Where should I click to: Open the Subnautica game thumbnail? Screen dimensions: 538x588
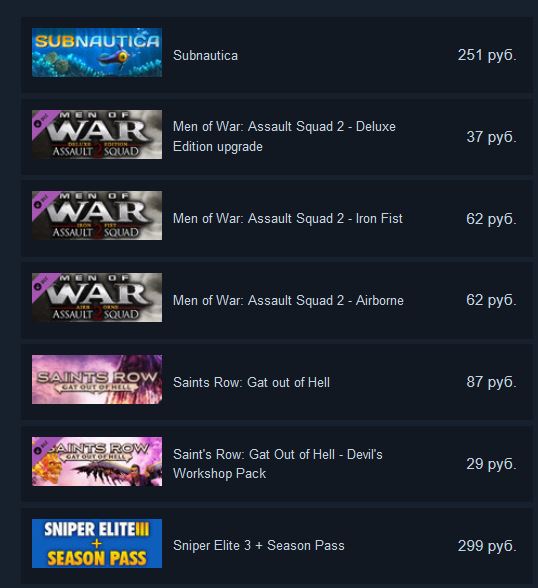coord(97,52)
